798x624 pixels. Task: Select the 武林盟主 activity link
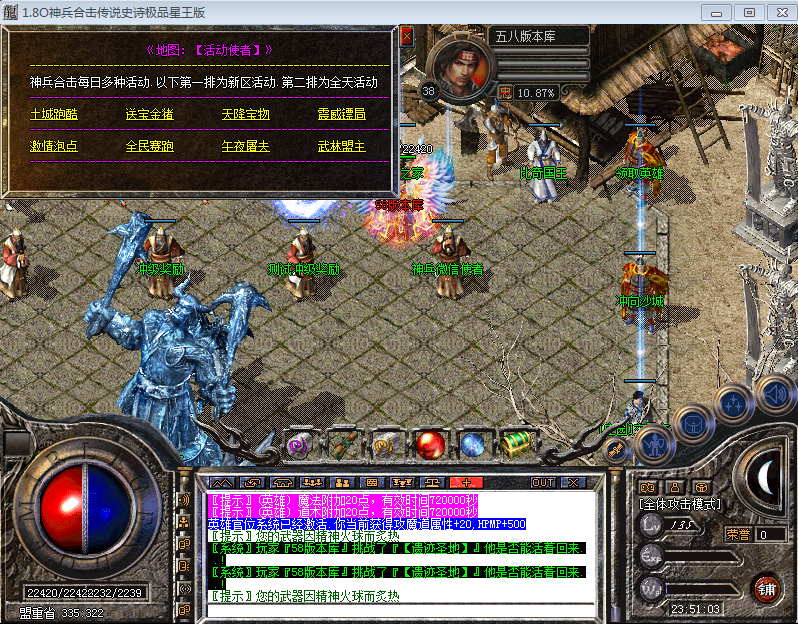coord(341,146)
